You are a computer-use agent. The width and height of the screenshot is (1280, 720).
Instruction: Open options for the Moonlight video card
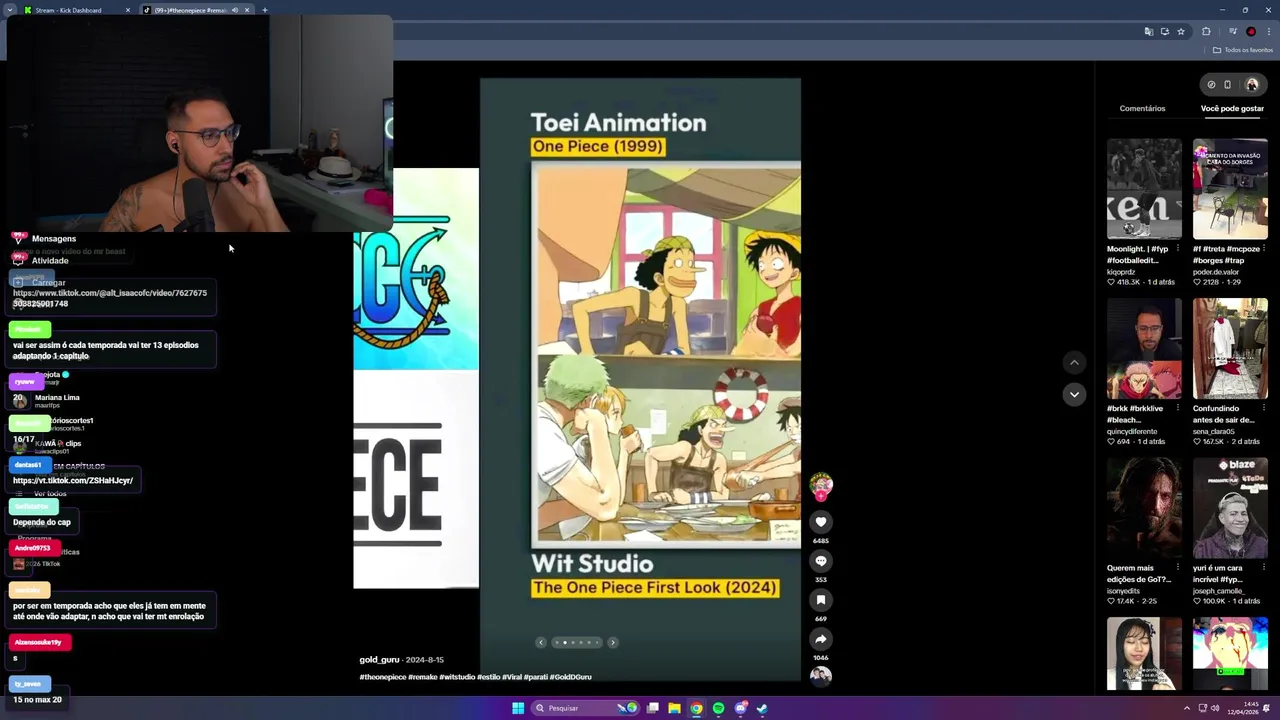[1177, 249]
